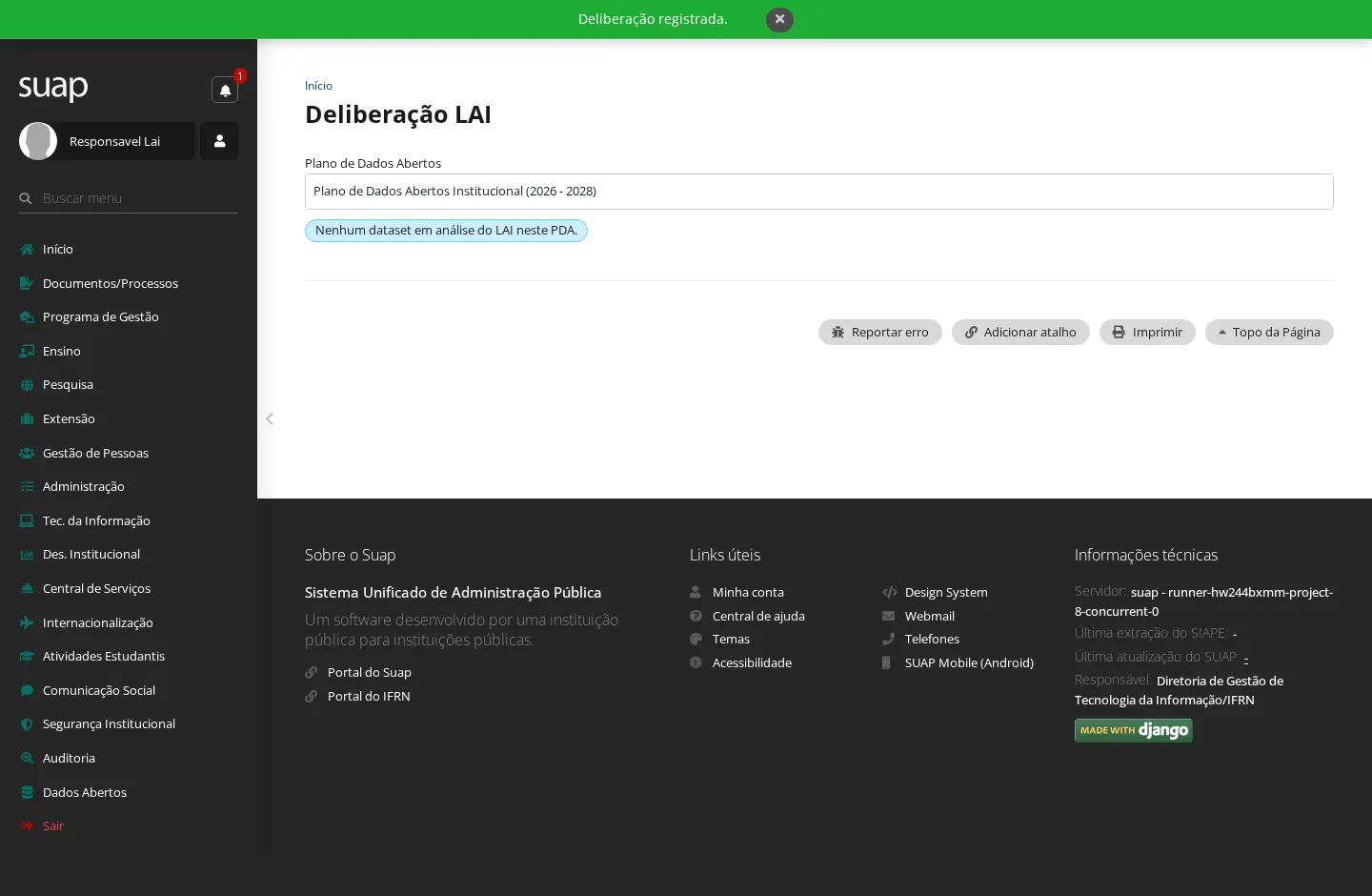Viewport: 1372px width, 896px height.
Task: Open the Temas footer link
Action: (x=731, y=639)
